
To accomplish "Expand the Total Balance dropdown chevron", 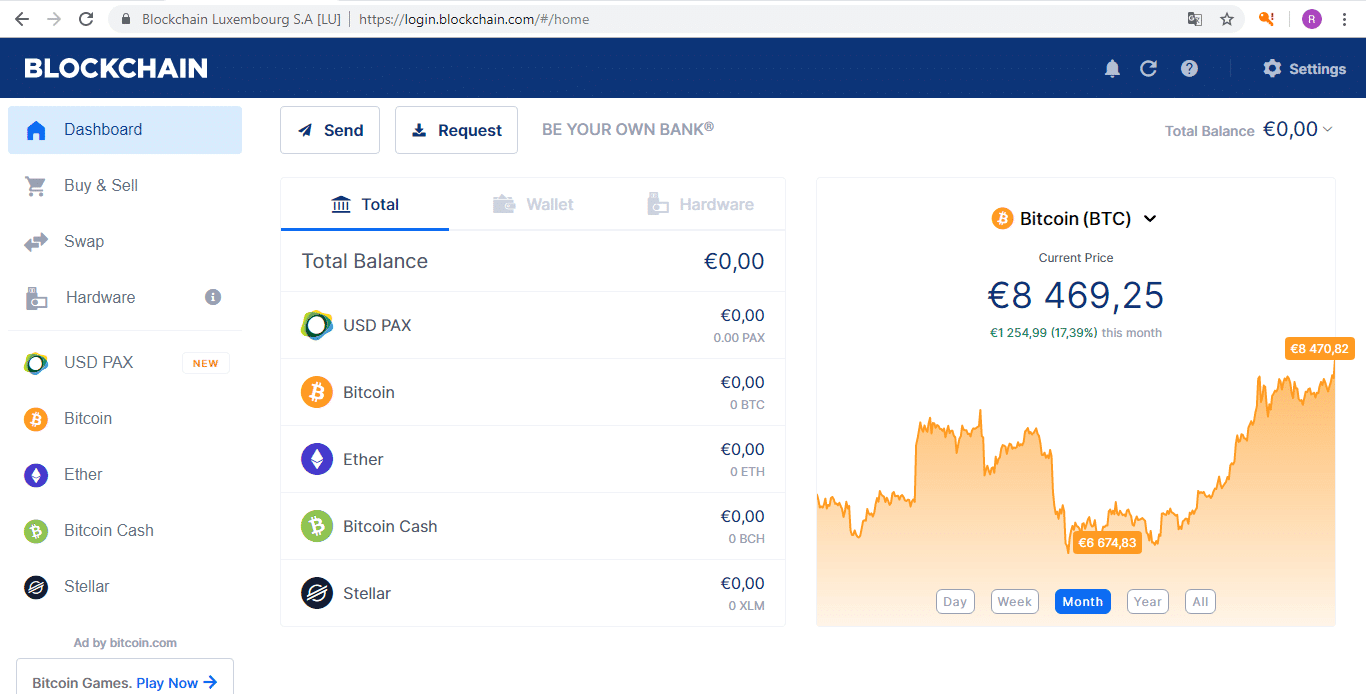I will 1328,129.
